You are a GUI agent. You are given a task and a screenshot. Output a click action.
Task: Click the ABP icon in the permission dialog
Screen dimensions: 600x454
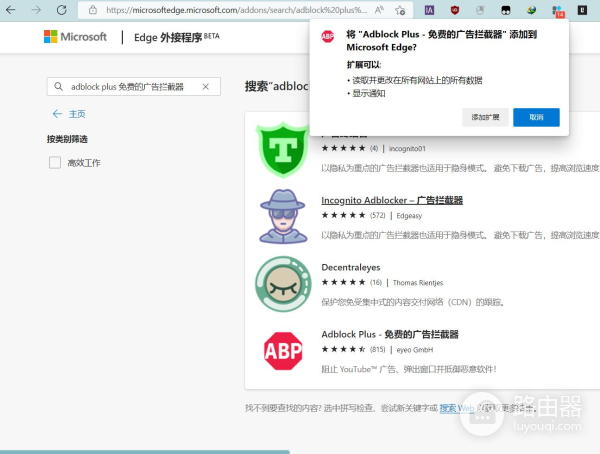pyautogui.click(x=328, y=36)
